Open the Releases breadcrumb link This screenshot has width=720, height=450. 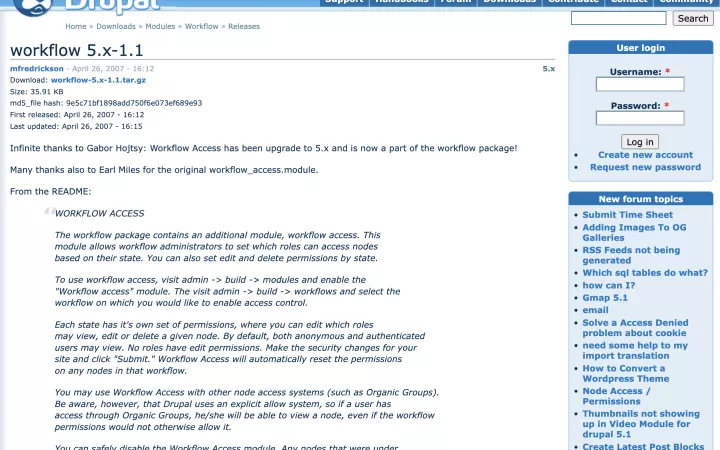point(244,27)
